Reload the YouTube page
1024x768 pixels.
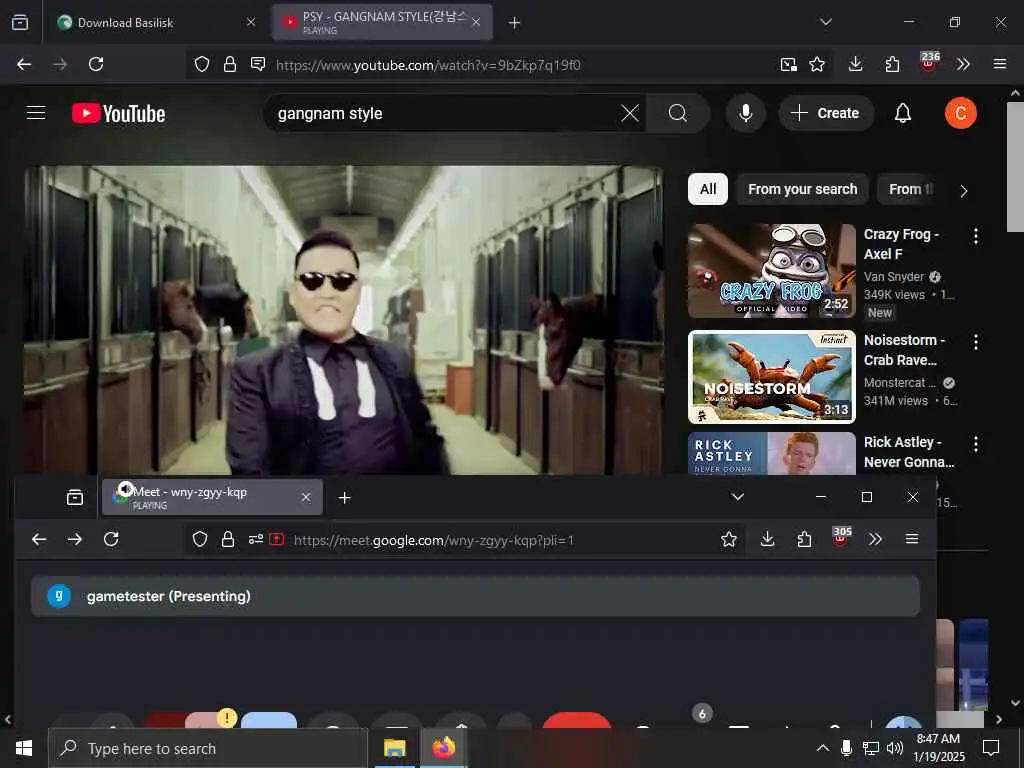pos(96,64)
